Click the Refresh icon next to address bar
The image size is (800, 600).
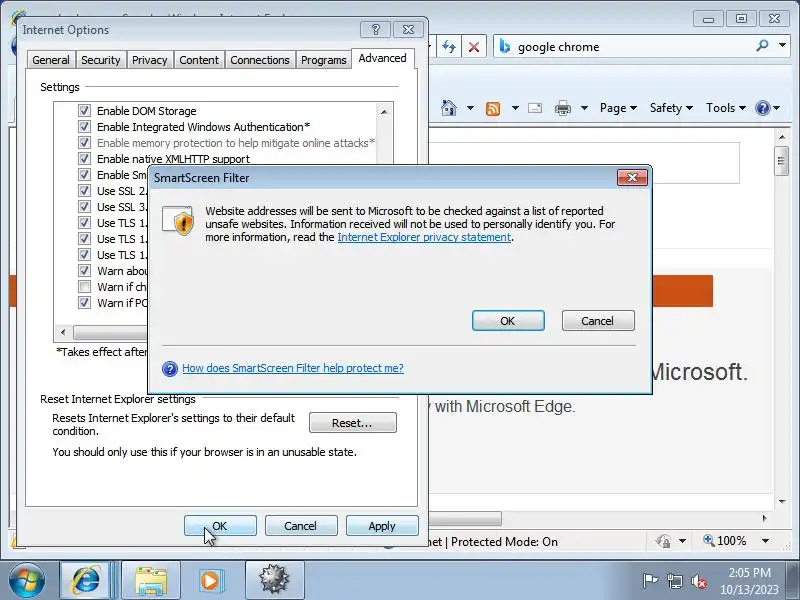(x=449, y=47)
